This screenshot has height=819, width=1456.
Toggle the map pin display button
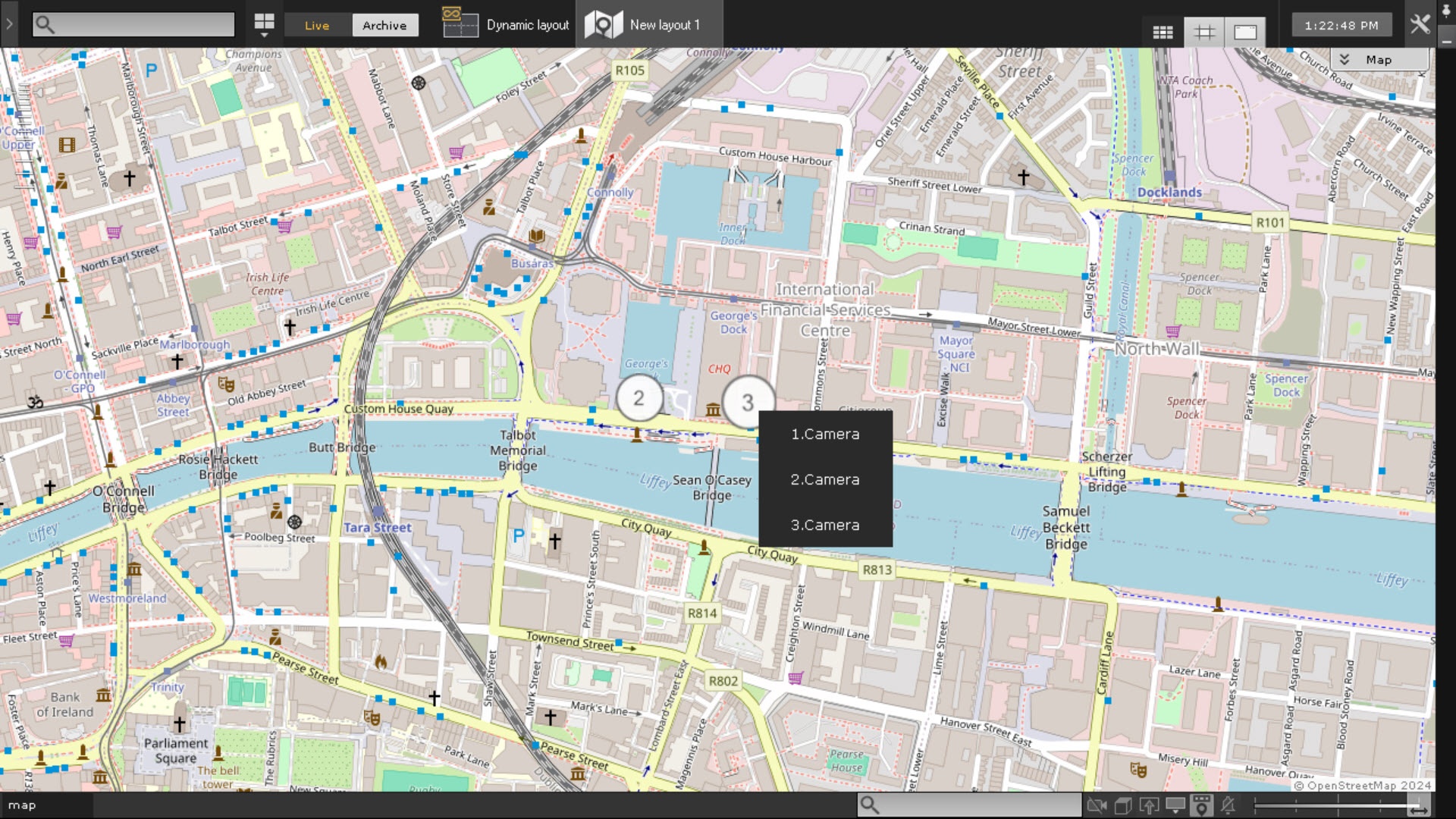(1201, 805)
